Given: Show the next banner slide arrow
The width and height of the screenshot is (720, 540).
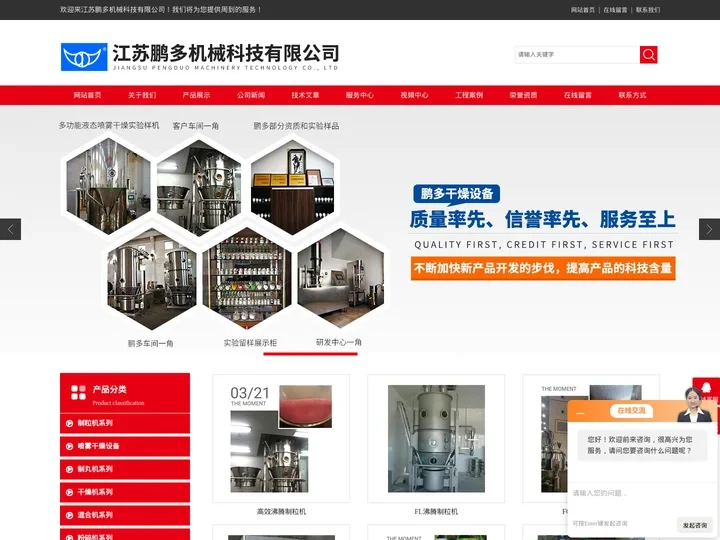Looking at the screenshot, I should pyautogui.click(x=709, y=229).
